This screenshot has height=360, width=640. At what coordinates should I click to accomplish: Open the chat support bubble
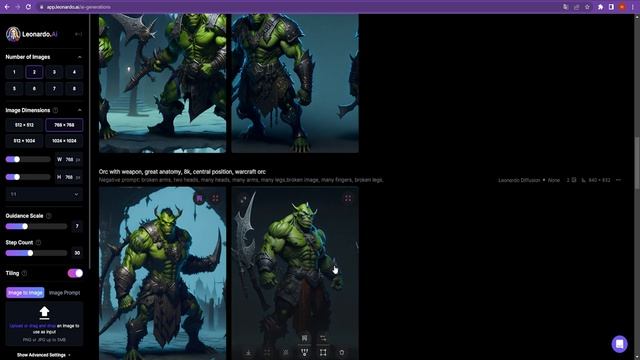click(x=619, y=344)
